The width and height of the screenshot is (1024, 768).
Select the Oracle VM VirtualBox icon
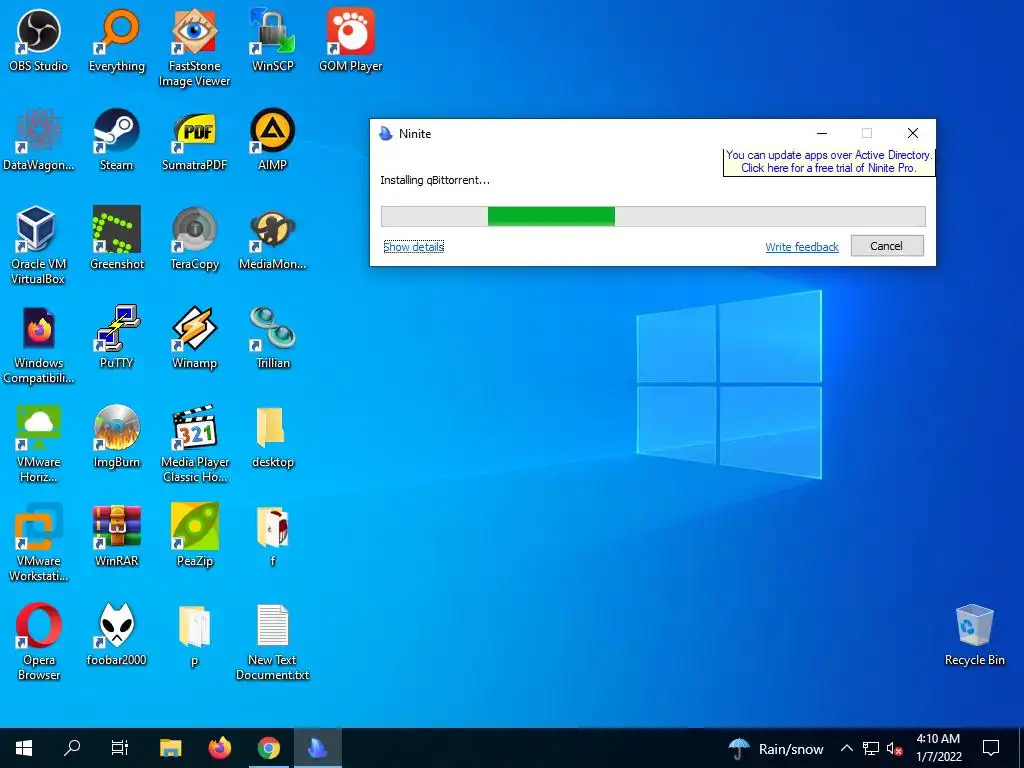point(39,246)
